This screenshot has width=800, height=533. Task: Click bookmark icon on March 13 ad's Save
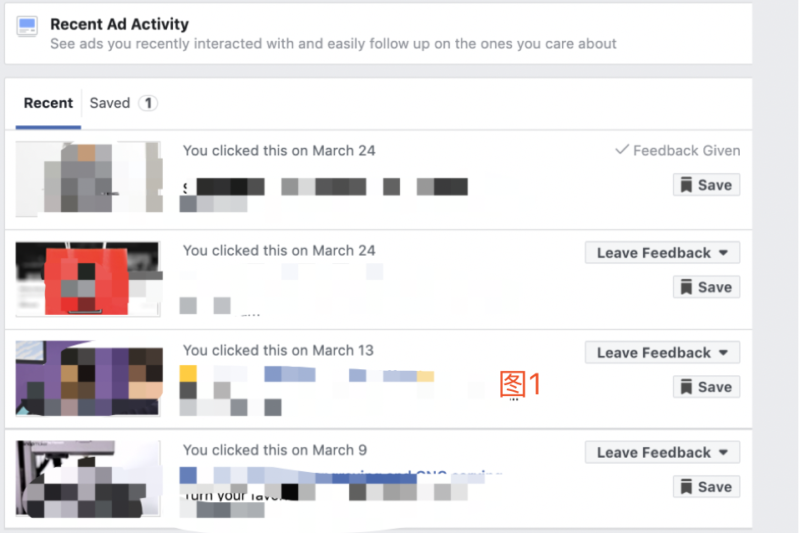(x=686, y=387)
